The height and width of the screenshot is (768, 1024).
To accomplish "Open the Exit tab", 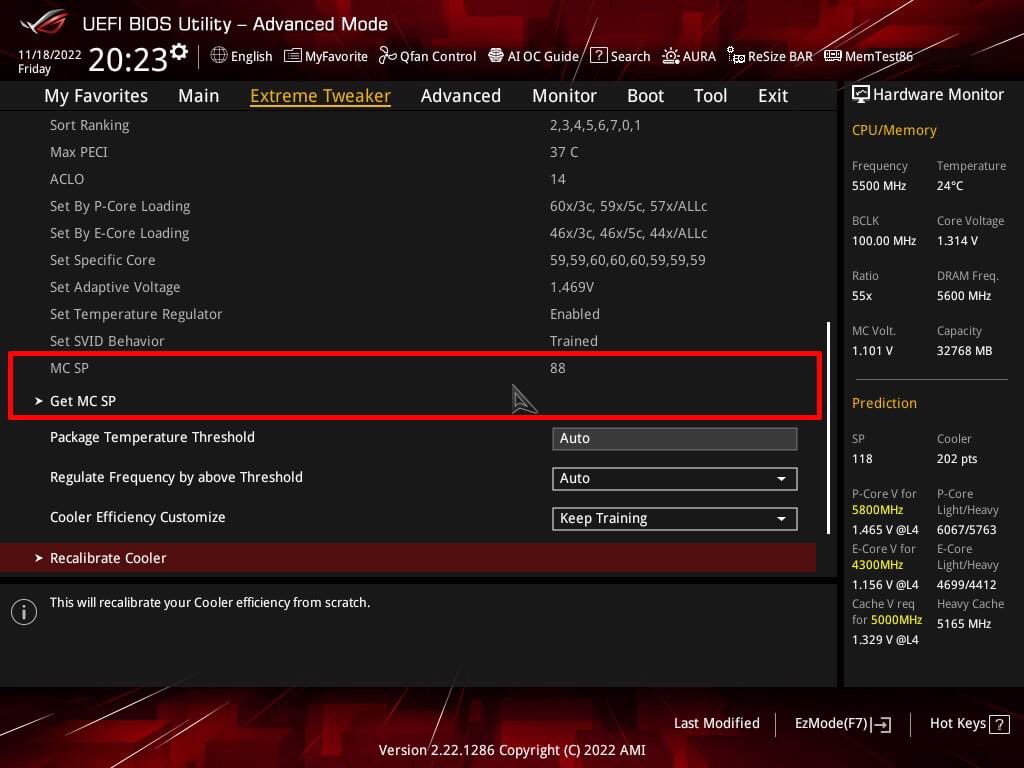I will point(773,96).
